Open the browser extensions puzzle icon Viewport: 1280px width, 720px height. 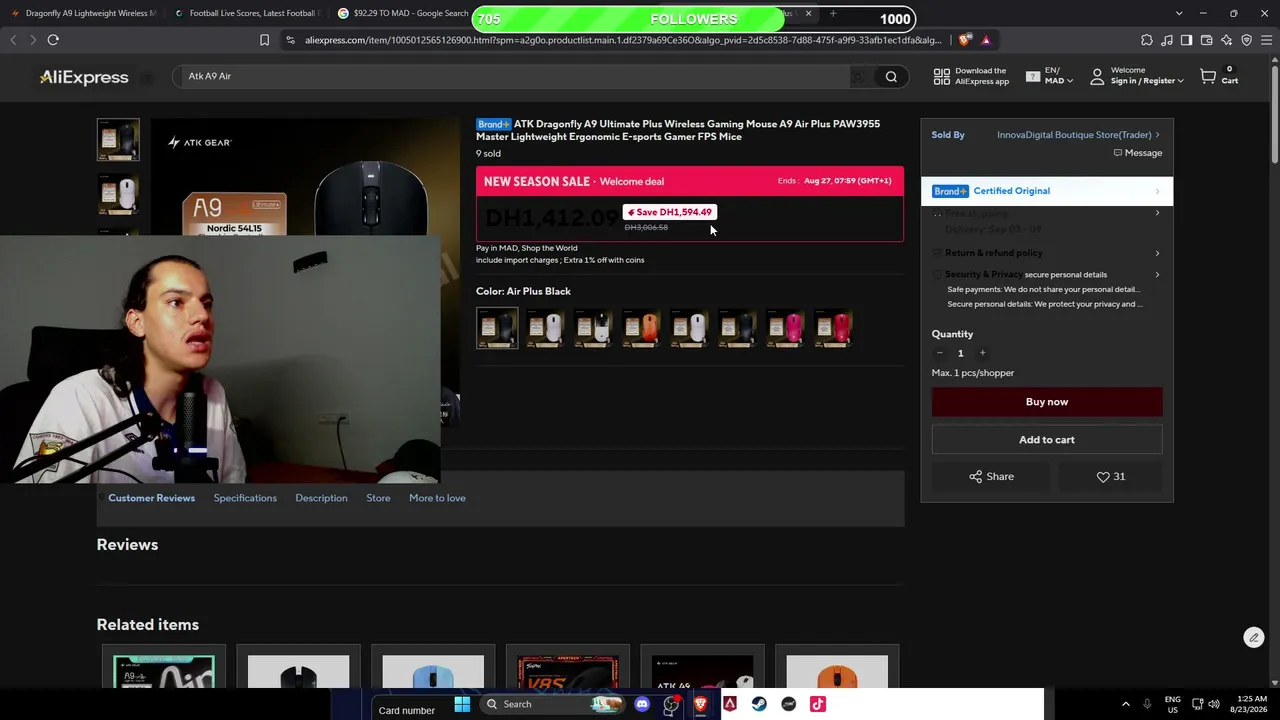(x=1146, y=40)
